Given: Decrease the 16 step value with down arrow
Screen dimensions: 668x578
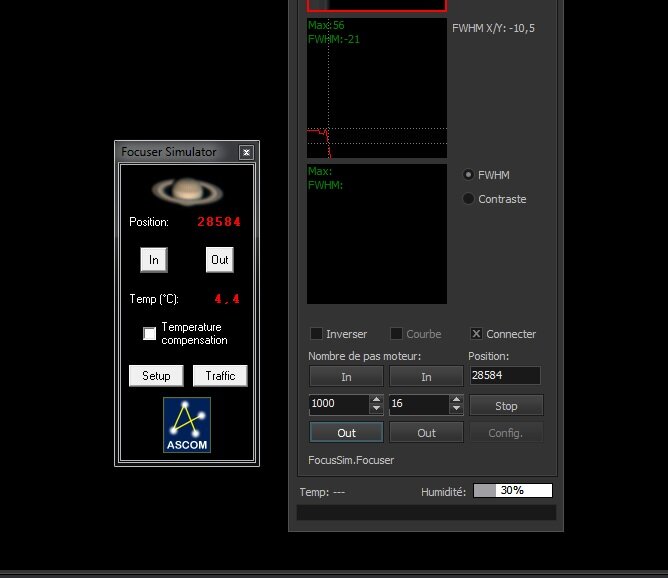Looking at the screenshot, I should [456, 408].
